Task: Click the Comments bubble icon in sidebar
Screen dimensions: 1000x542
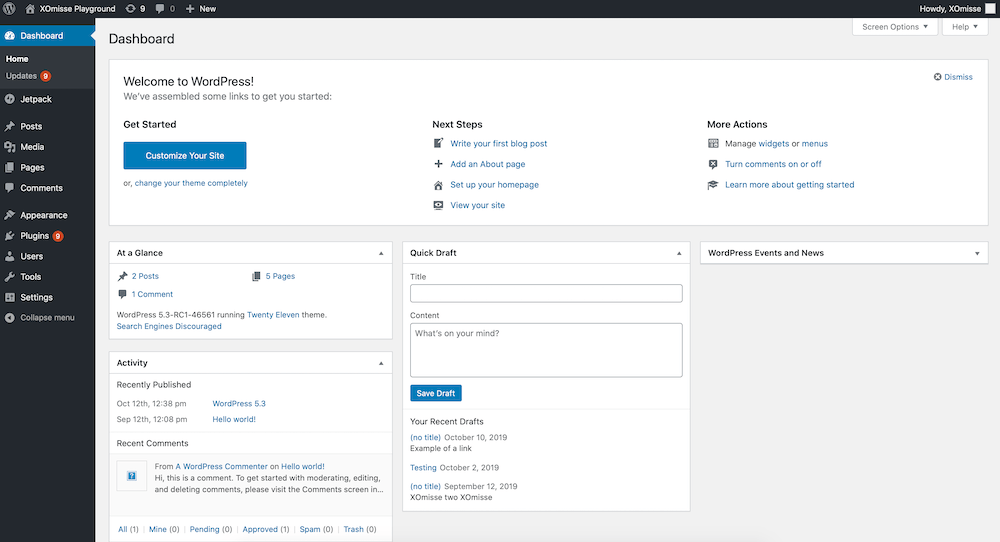Action: click(x=10, y=187)
